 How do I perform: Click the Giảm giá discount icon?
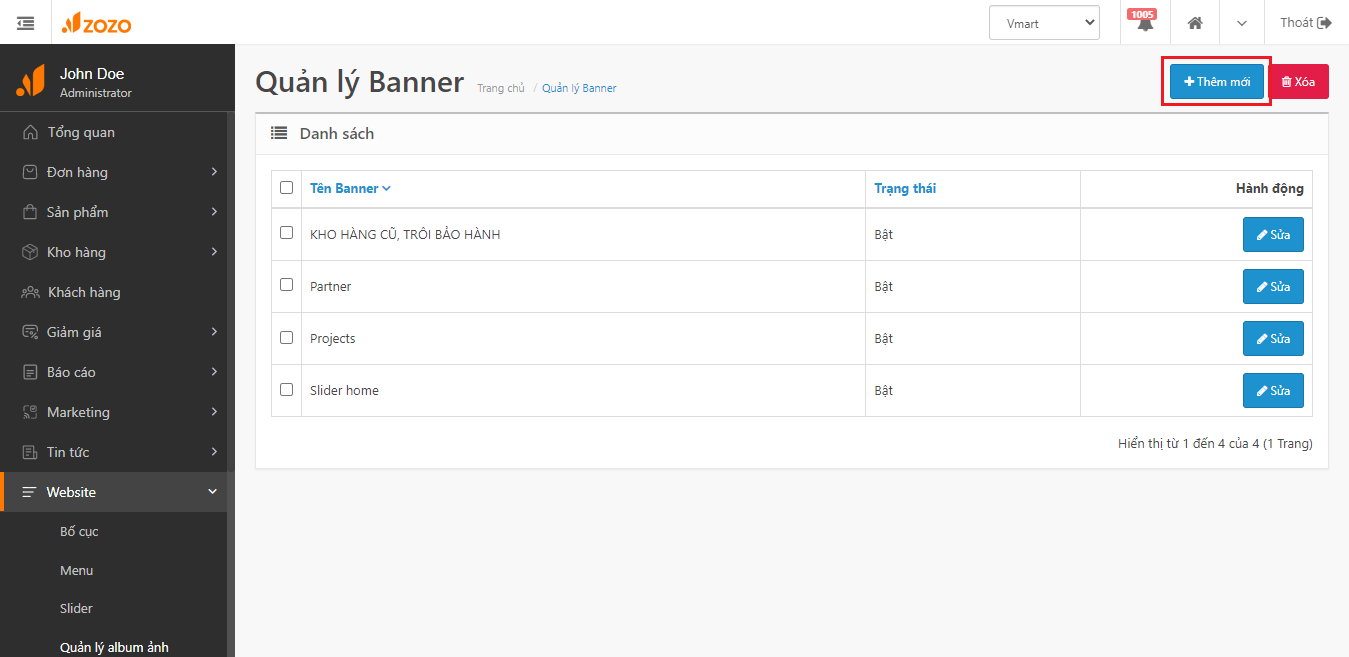30,332
